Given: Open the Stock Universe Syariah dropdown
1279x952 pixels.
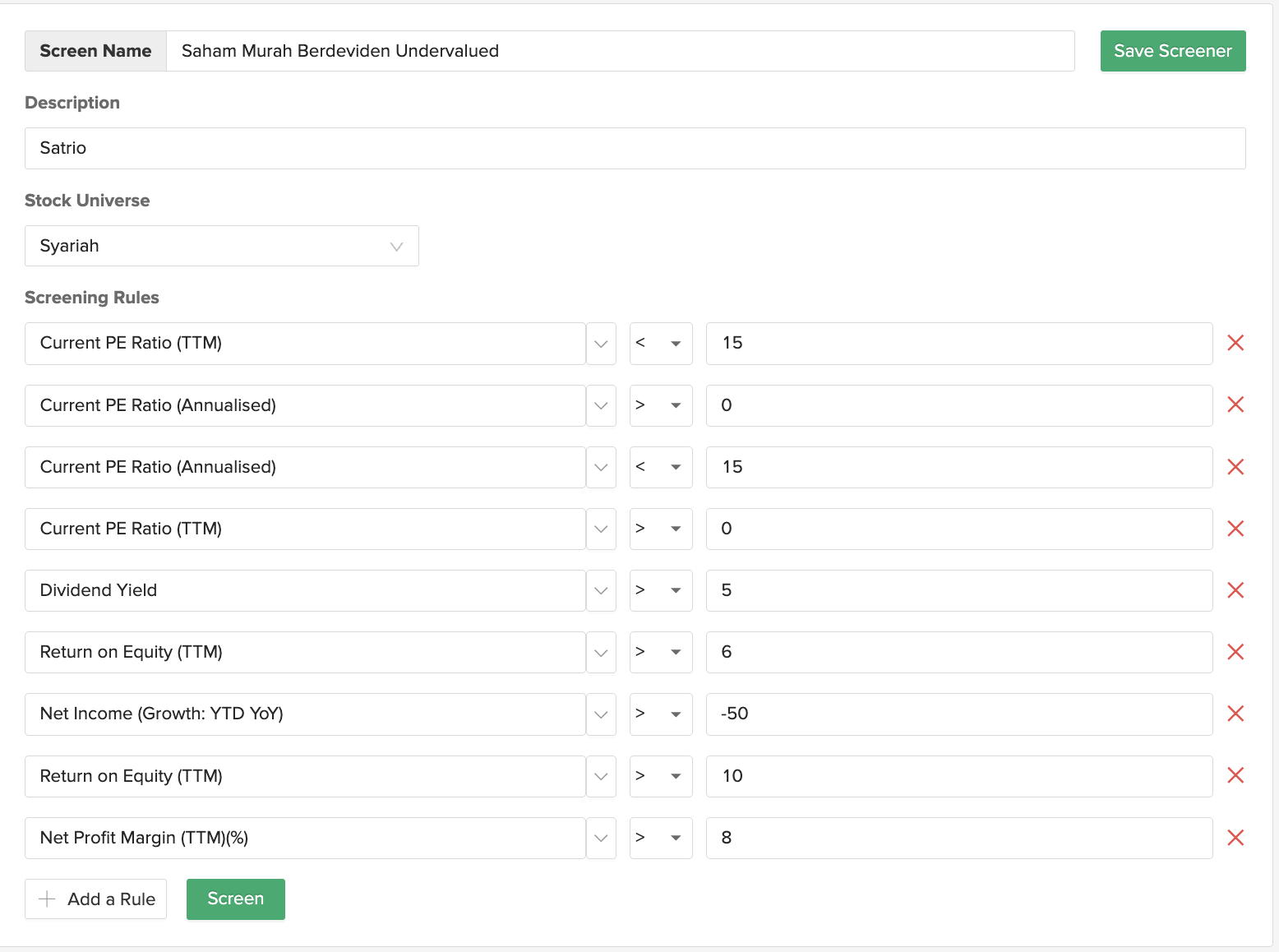Looking at the screenshot, I should coord(221,246).
